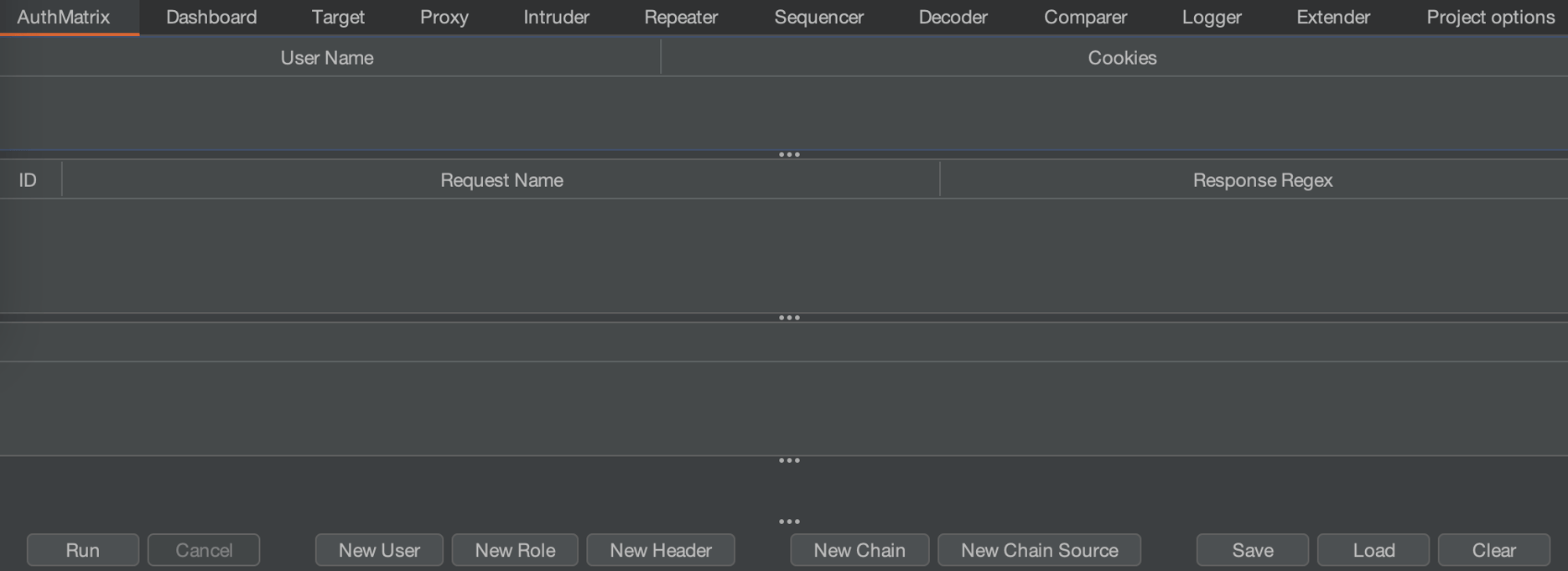
Task: Load a saved AuthMatrix state
Action: tap(1373, 550)
